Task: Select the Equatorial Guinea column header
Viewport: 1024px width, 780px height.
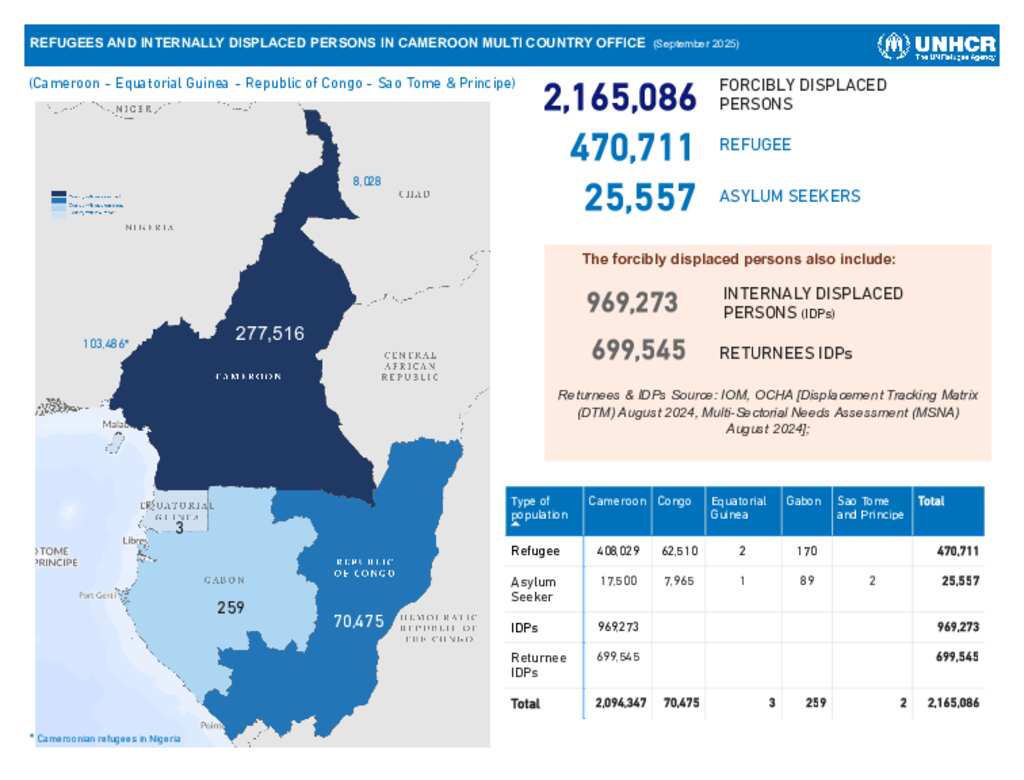Action: (738, 508)
